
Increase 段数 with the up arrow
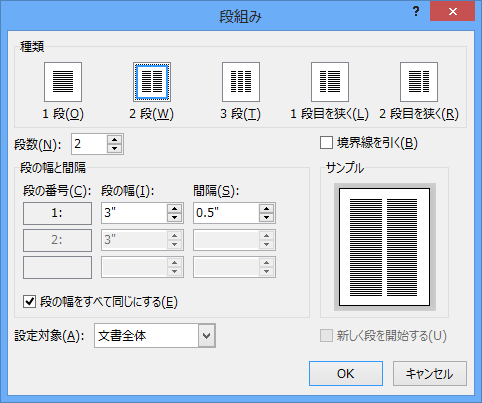[x=115, y=140]
